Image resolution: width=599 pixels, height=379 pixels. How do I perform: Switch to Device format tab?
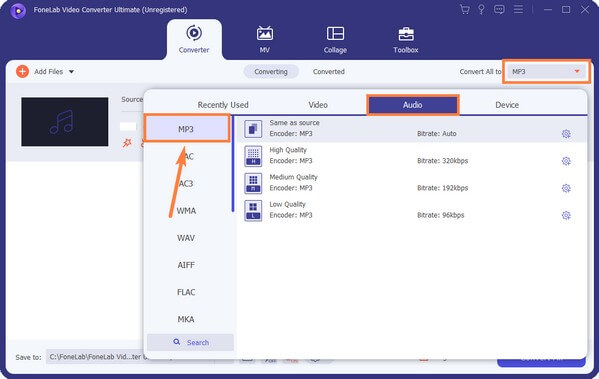pos(507,105)
